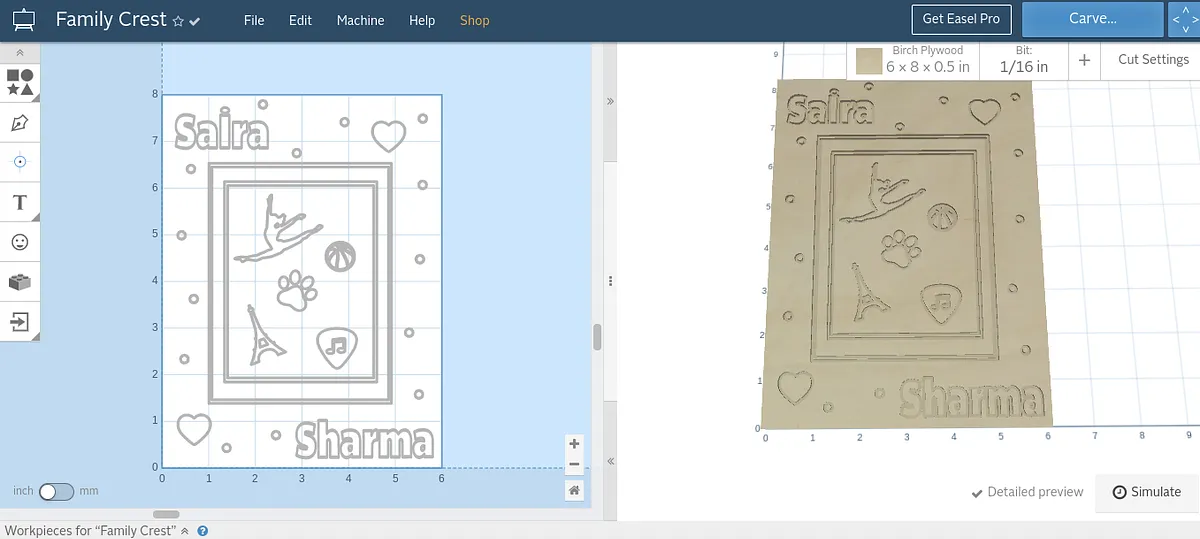Click the Simulate button

pos(1147,492)
